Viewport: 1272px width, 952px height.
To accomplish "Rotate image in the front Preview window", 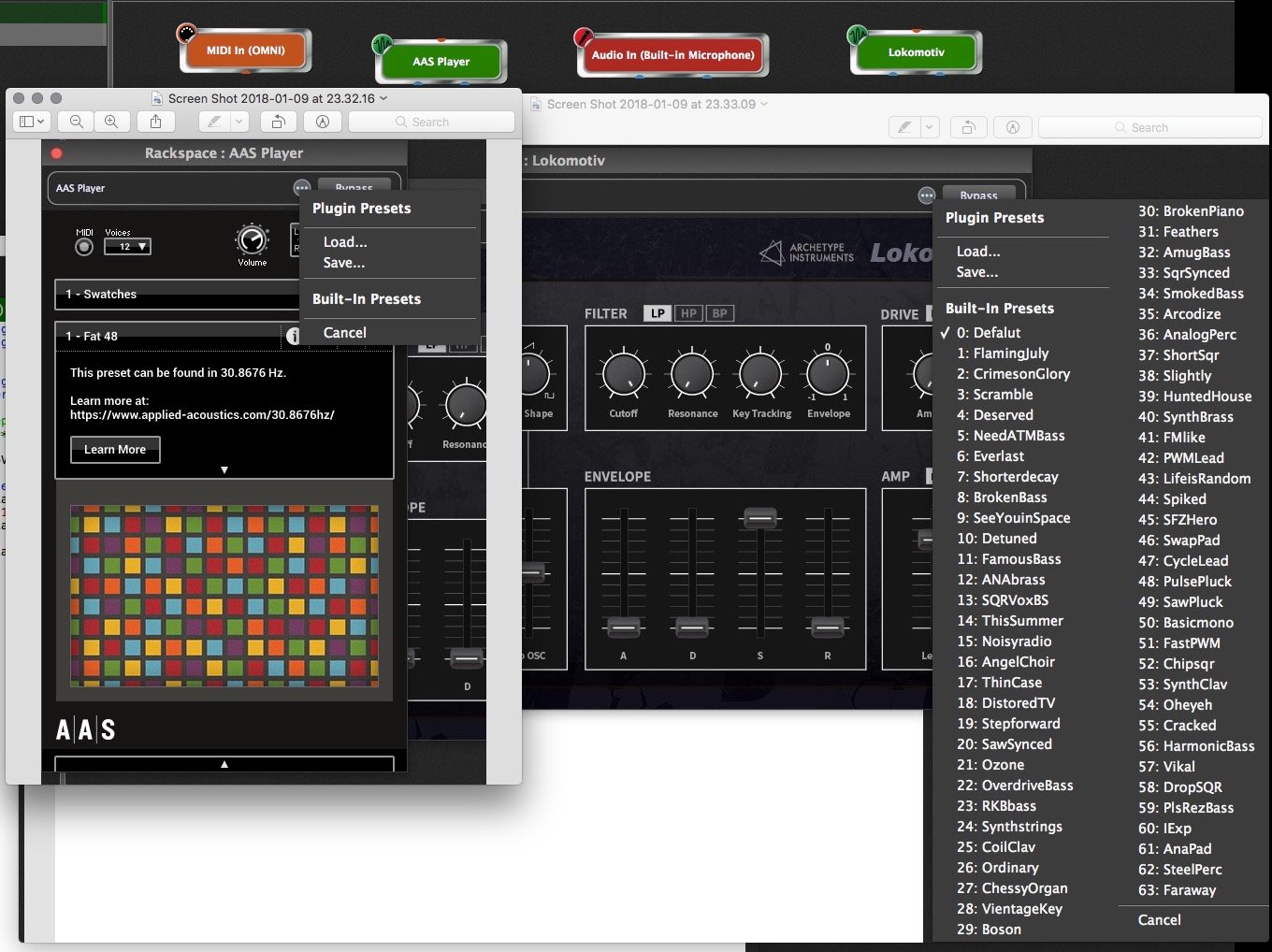I will tap(279, 122).
